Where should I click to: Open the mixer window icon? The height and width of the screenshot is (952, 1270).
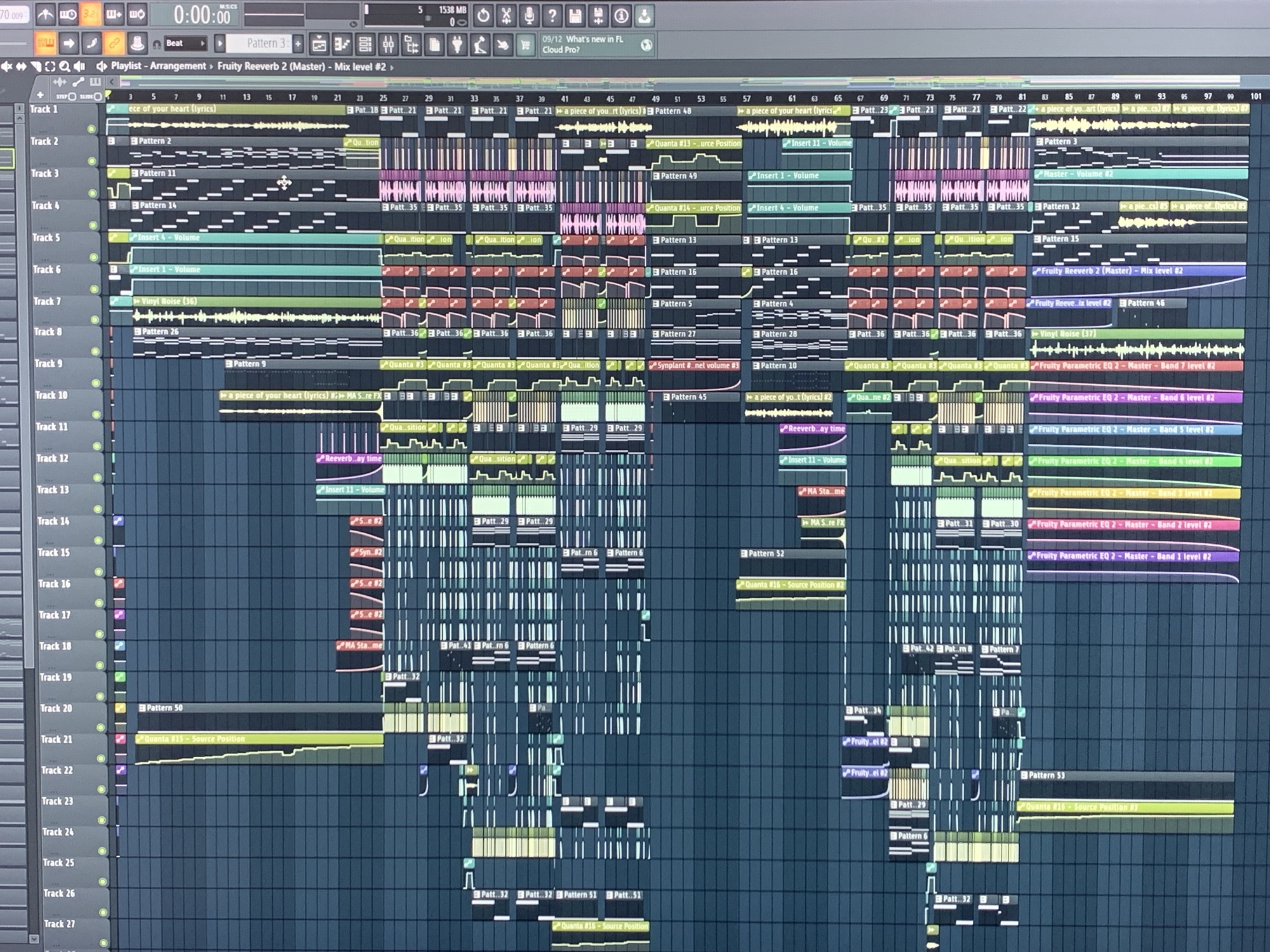(x=389, y=45)
